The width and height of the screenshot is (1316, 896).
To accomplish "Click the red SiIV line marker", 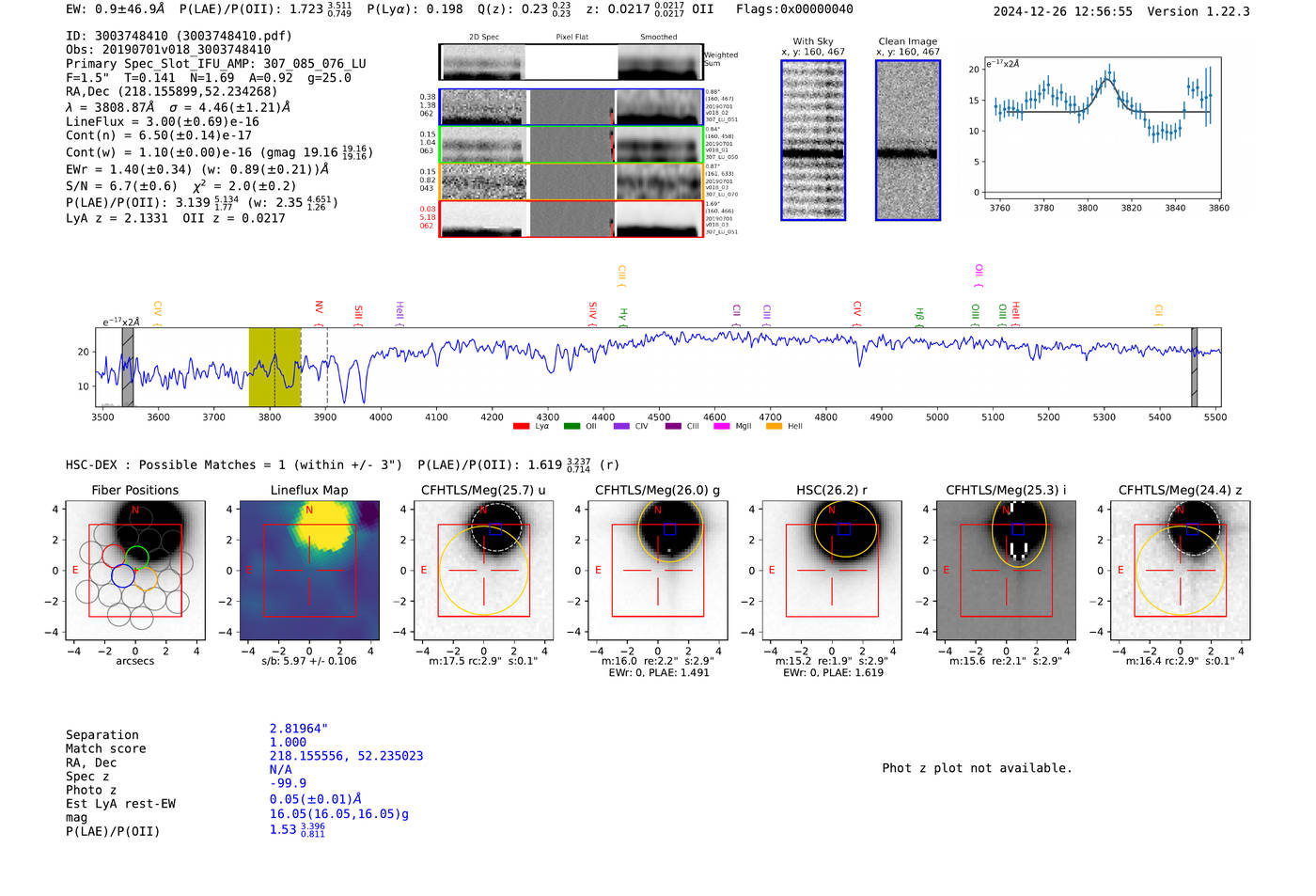I will pyautogui.click(x=593, y=313).
